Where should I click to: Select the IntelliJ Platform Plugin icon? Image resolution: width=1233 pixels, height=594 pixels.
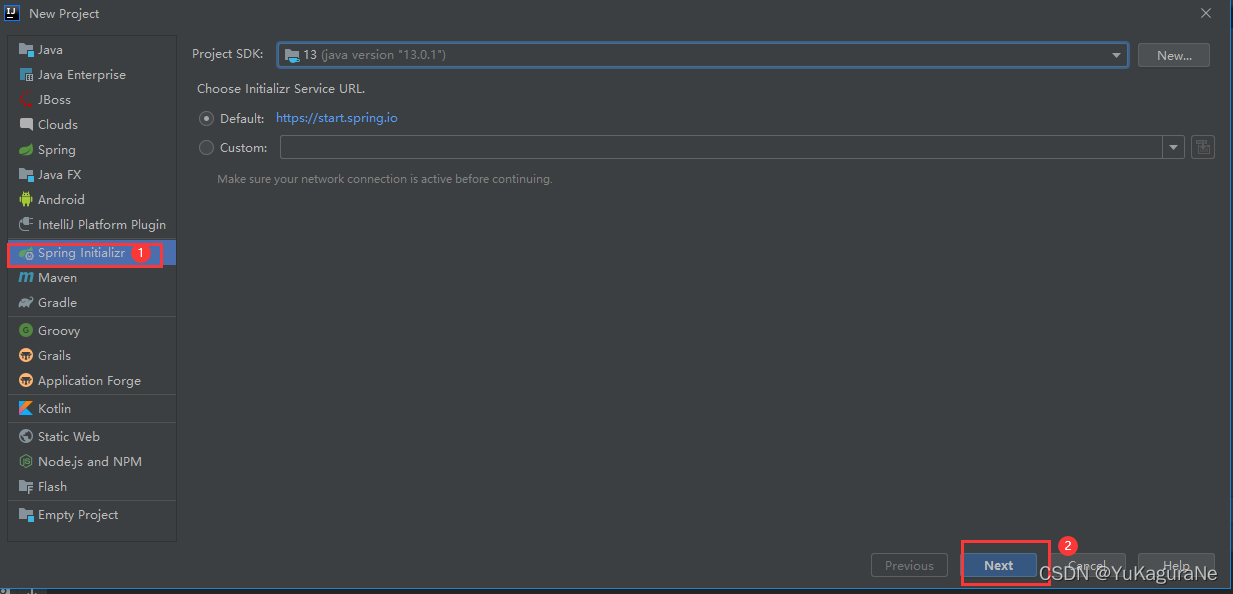26,225
